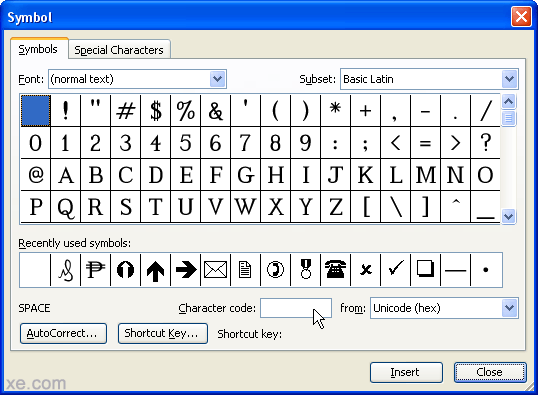The width and height of the screenshot is (538, 395).
Task: Select the up arrow recent symbol
Action: [155, 270]
